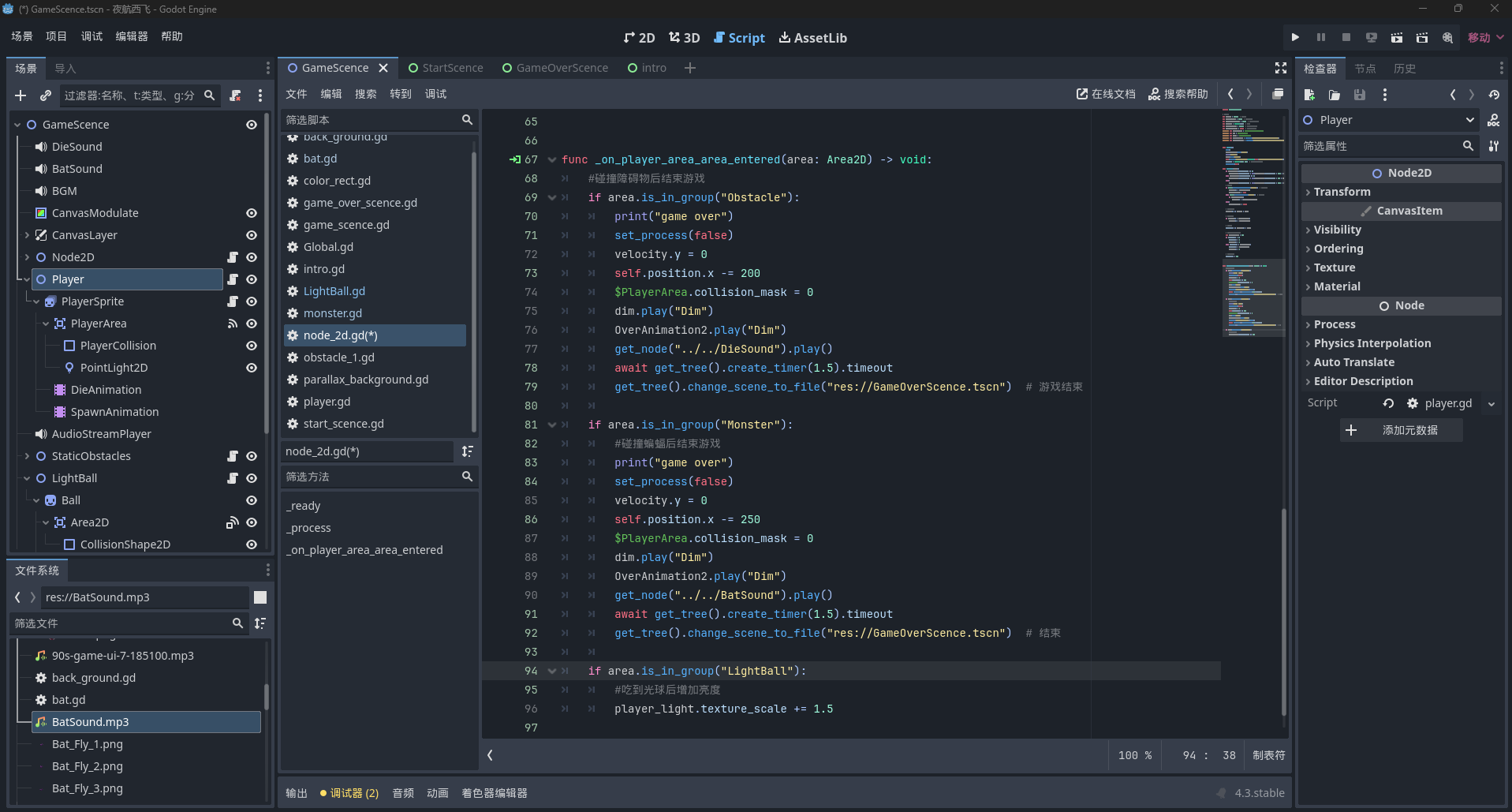Click 搜索帮助 search help button

[x=1178, y=94]
